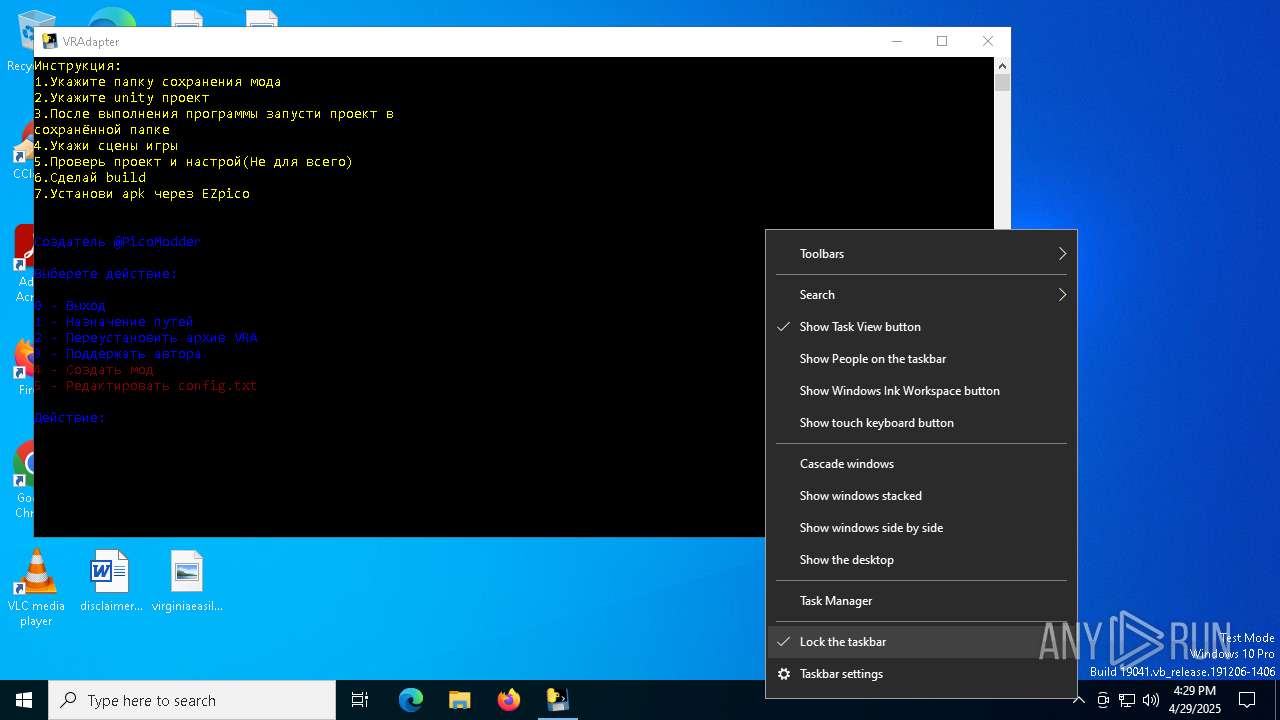Click the 'Выход' option text
The height and width of the screenshot is (720, 1280).
[x=85, y=306]
